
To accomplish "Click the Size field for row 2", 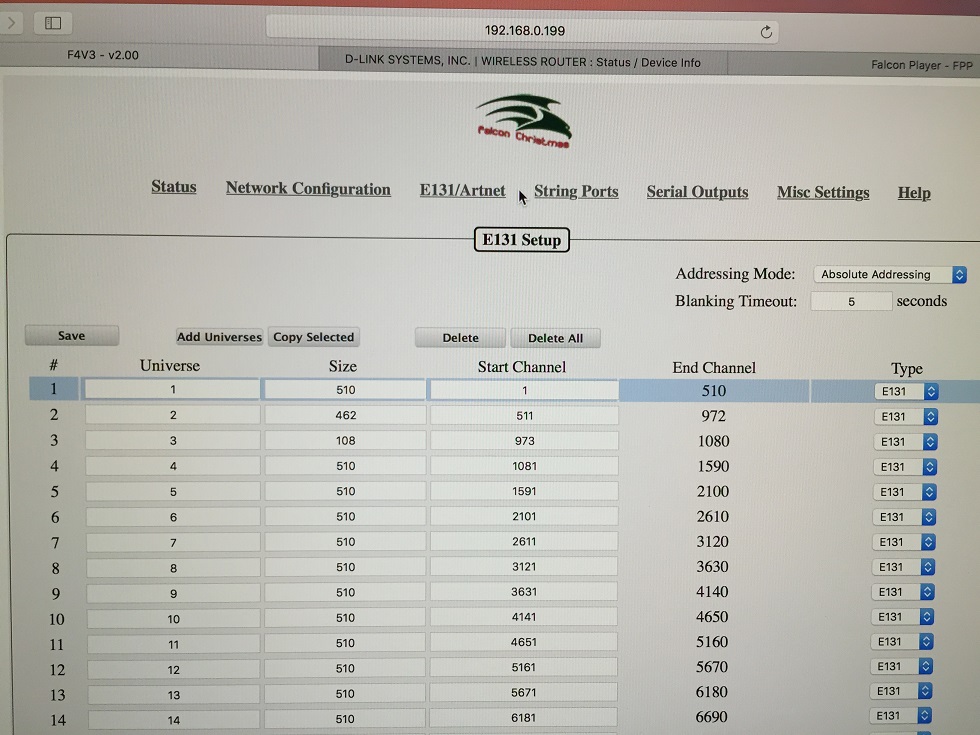I will [345, 415].
